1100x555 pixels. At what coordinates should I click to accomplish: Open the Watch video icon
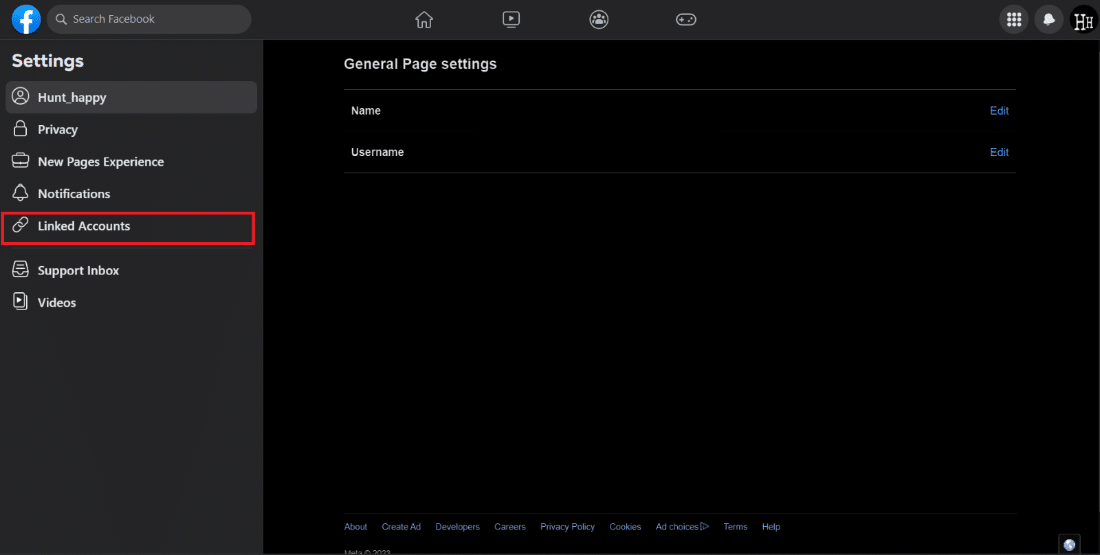tap(511, 20)
